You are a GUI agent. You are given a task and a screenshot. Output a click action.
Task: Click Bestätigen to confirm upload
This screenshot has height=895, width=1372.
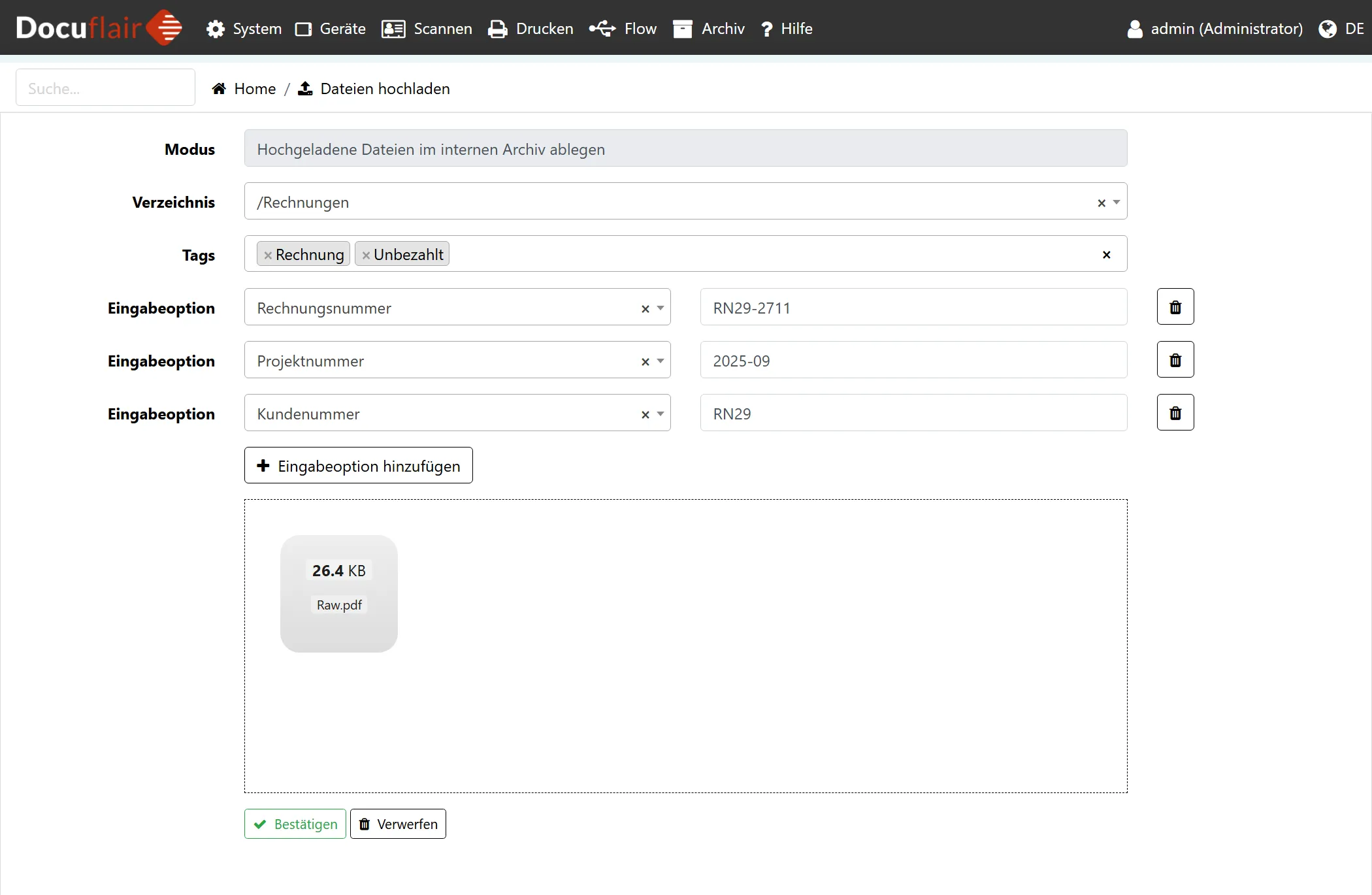pyautogui.click(x=295, y=824)
